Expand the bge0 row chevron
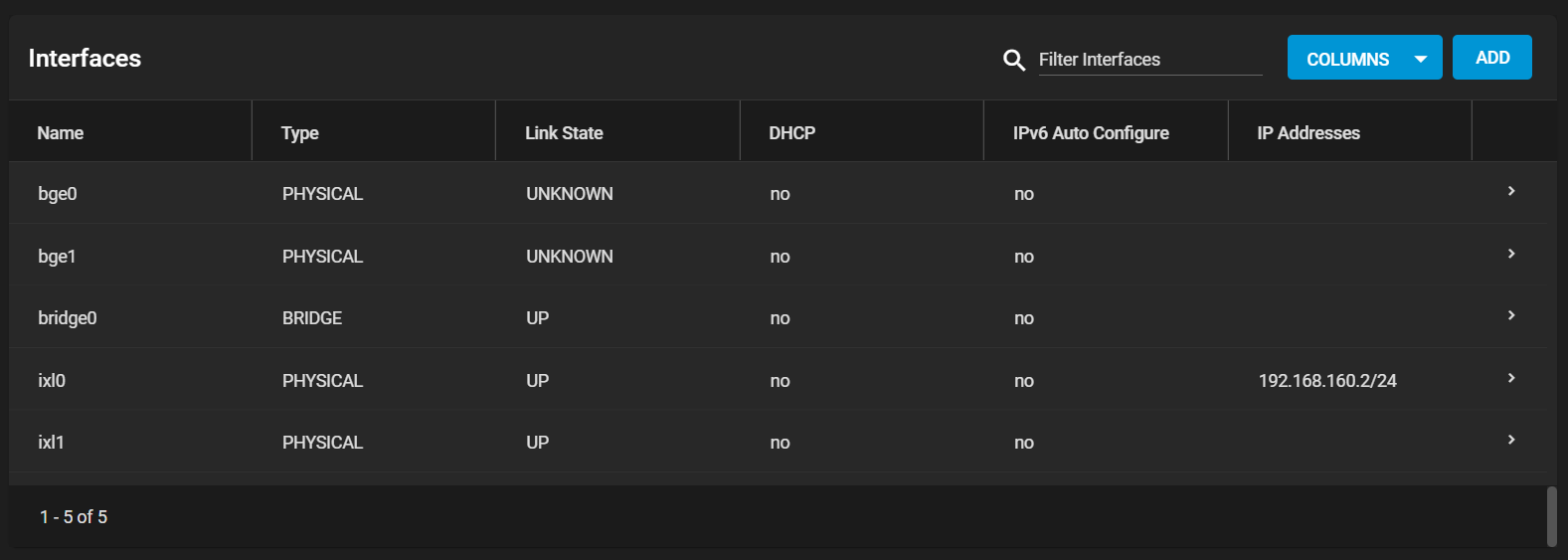1568x560 pixels. [x=1511, y=191]
